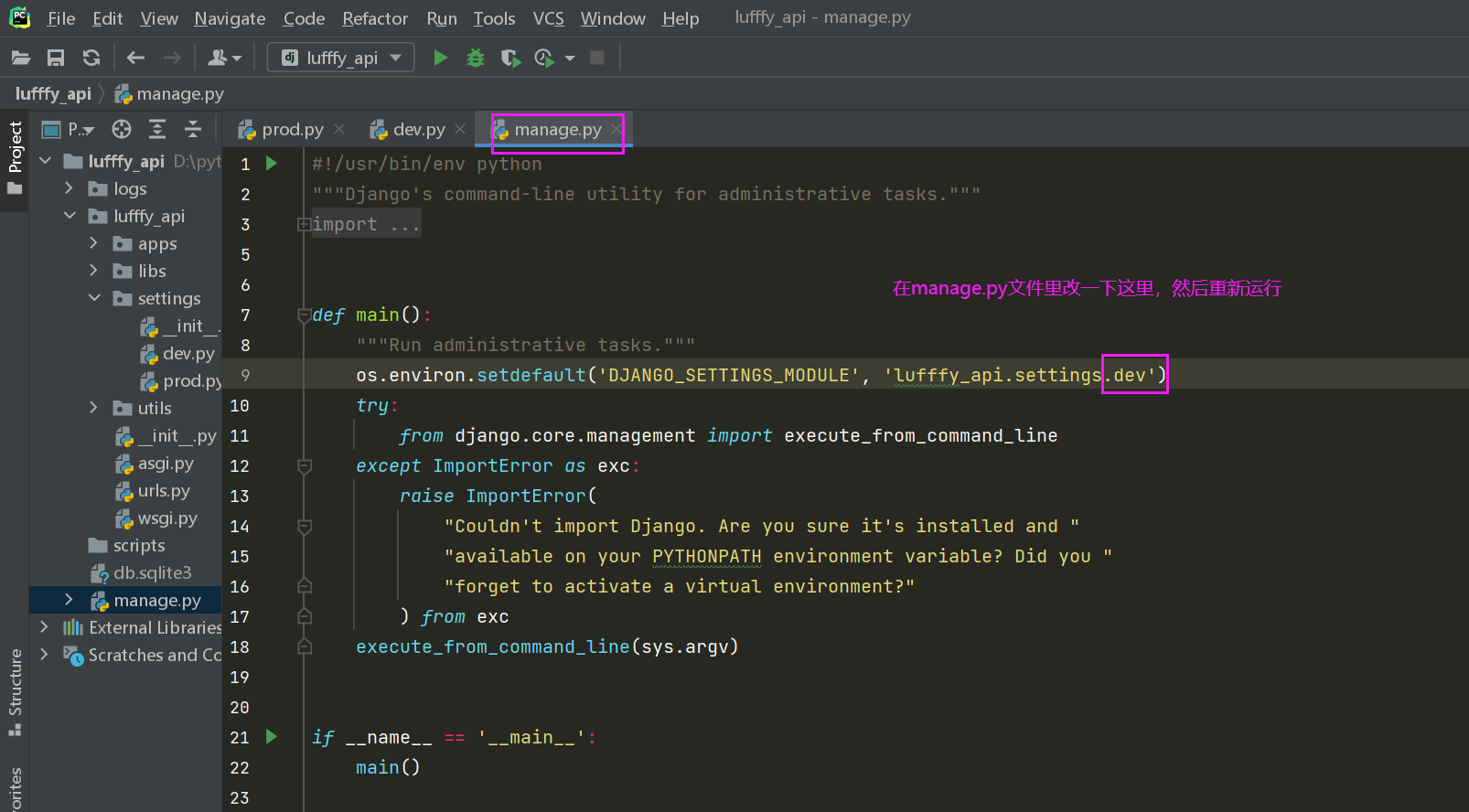
Task: Click the Collapse All icon in Project panel
Action: 193,129
